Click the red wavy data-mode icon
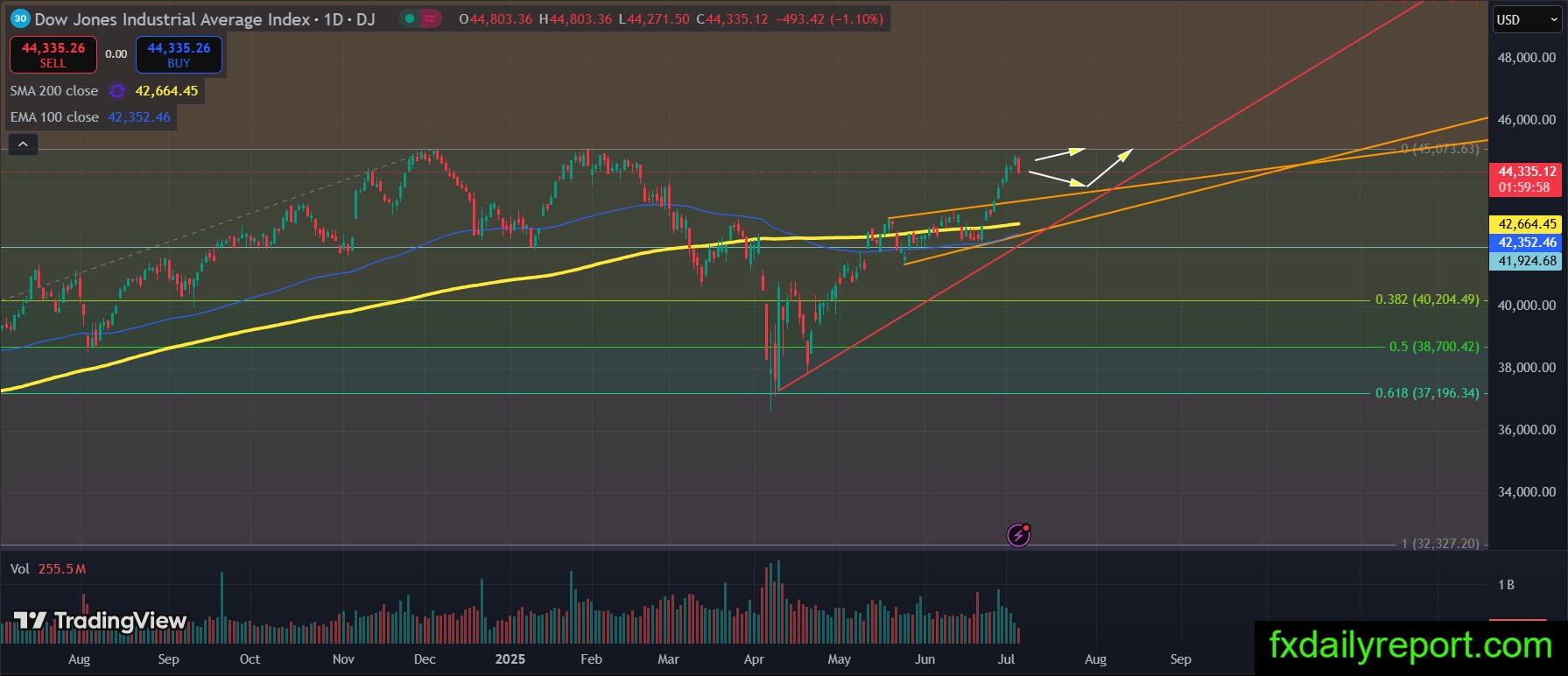 pos(431,18)
